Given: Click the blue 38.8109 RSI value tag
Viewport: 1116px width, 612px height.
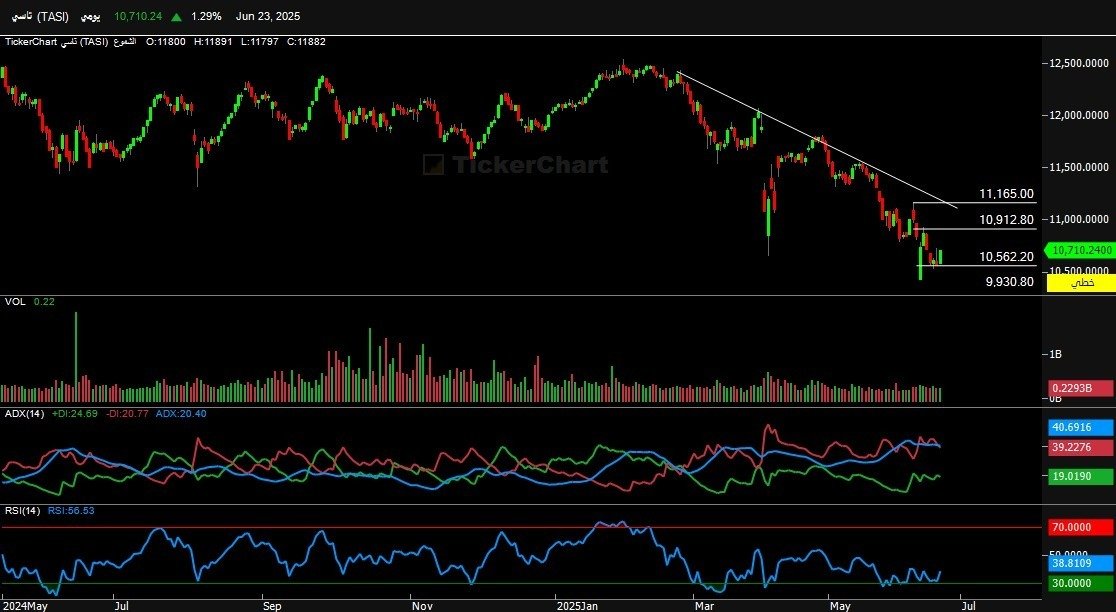Looking at the screenshot, I should tap(1080, 563).
